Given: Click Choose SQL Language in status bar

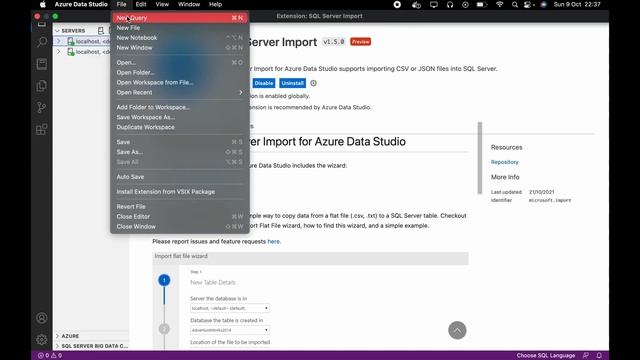Looking at the screenshot, I should tap(546, 356).
